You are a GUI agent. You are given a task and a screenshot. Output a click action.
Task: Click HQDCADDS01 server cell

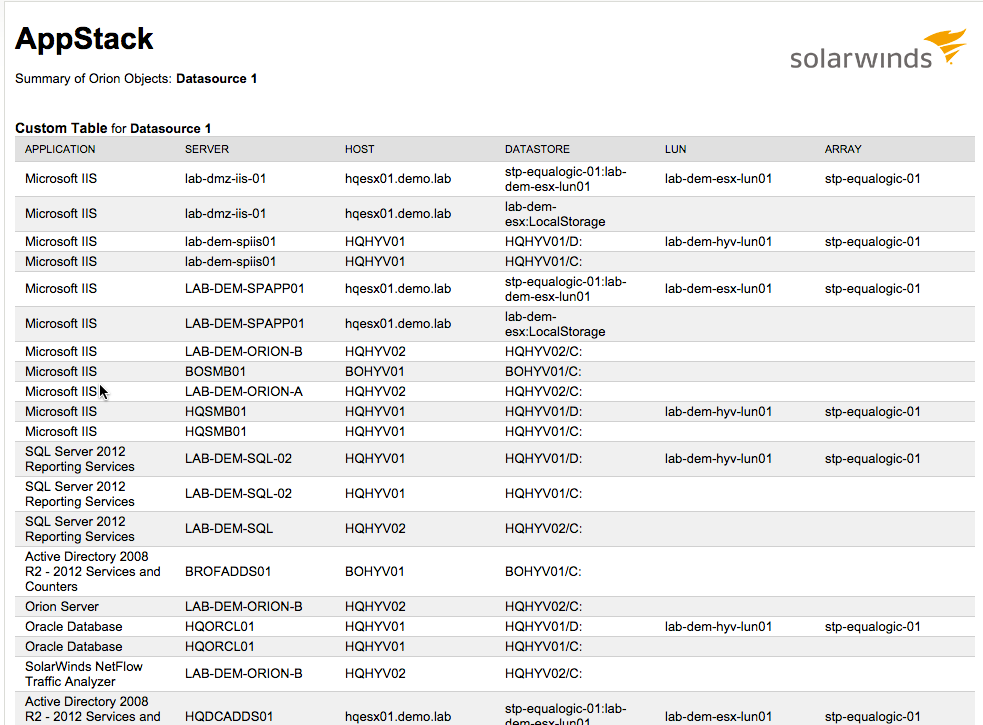(x=229, y=716)
